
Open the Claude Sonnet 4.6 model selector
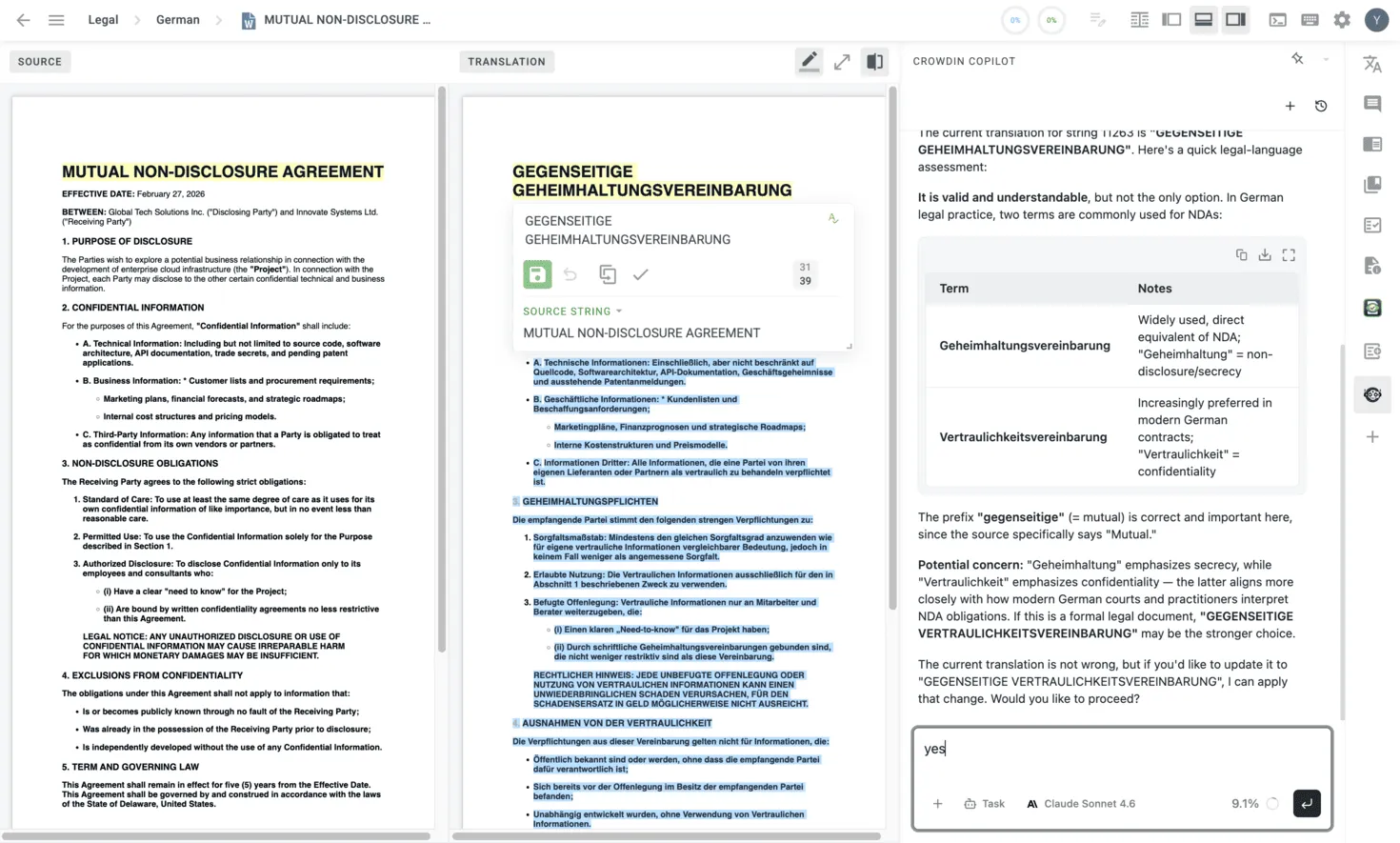(x=1081, y=803)
